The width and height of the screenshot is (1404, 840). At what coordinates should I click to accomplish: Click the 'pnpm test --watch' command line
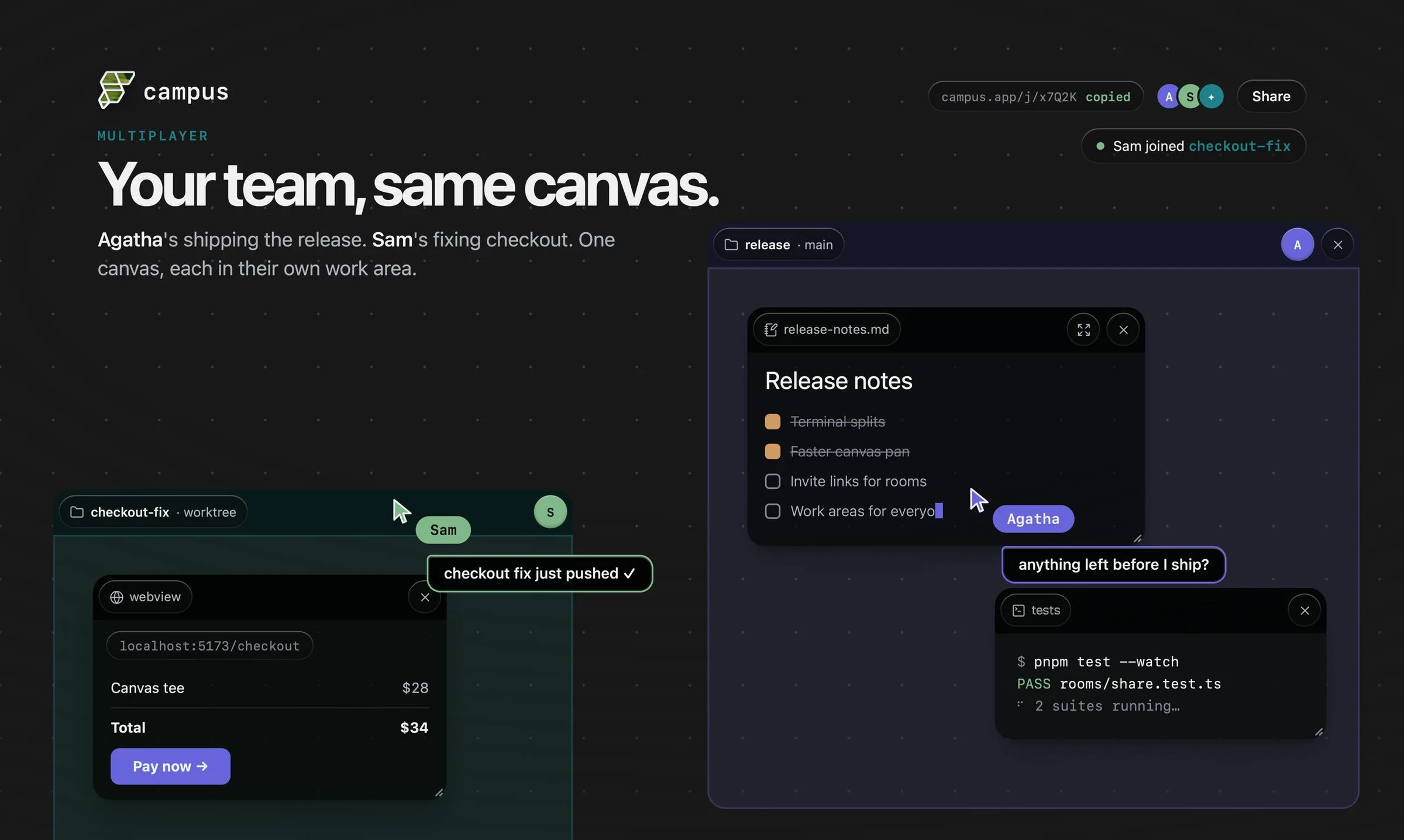pos(1098,662)
